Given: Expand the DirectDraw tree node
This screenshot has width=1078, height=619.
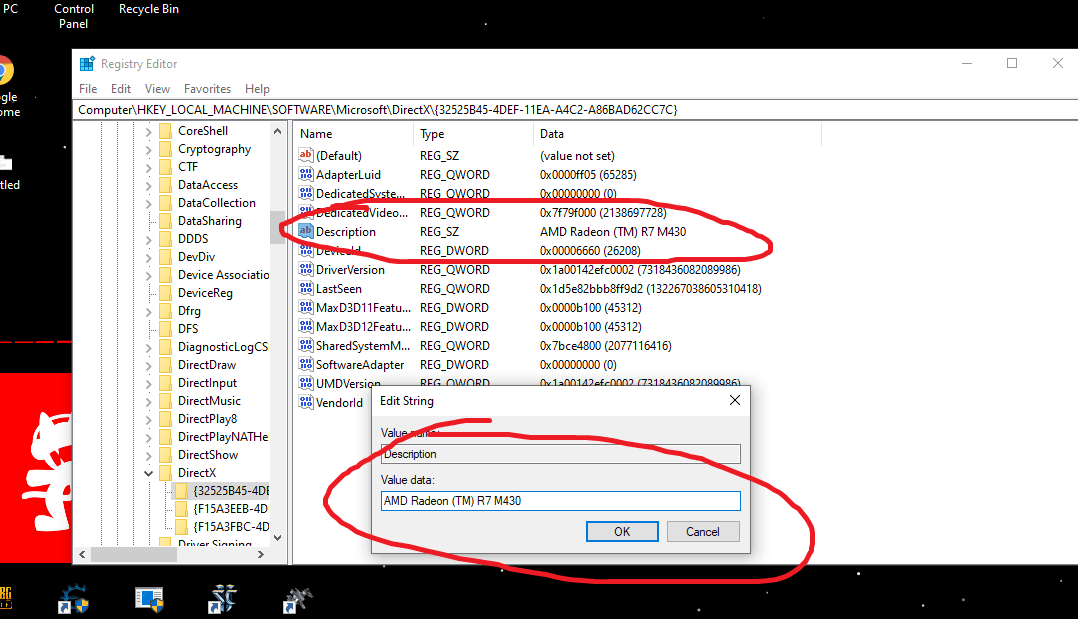Looking at the screenshot, I should [148, 365].
